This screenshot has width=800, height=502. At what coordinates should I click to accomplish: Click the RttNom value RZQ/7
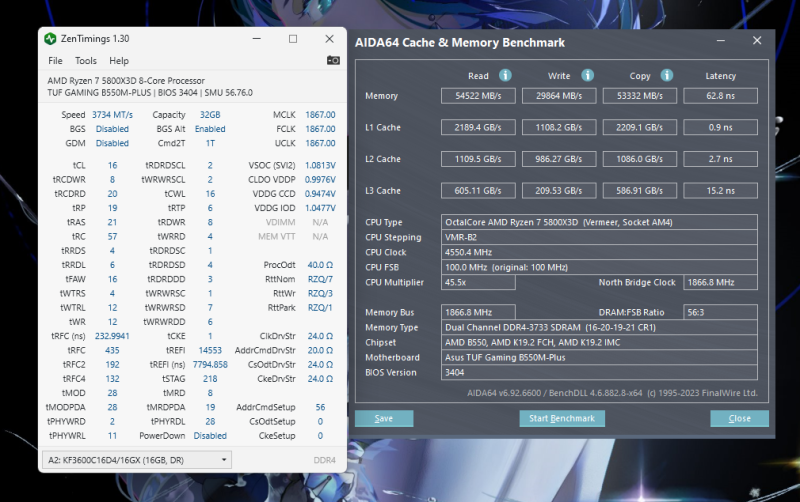tap(320, 280)
